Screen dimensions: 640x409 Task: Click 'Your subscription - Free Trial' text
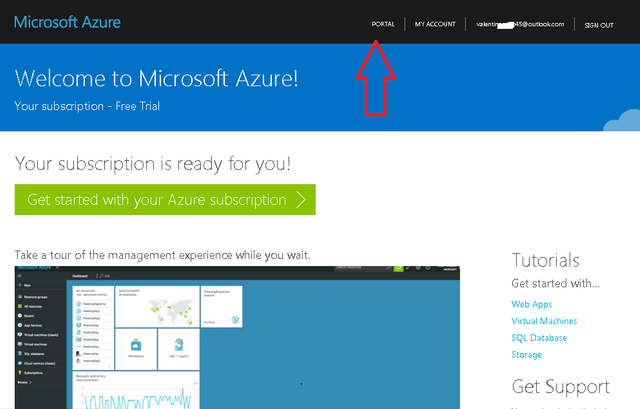tap(87, 106)
